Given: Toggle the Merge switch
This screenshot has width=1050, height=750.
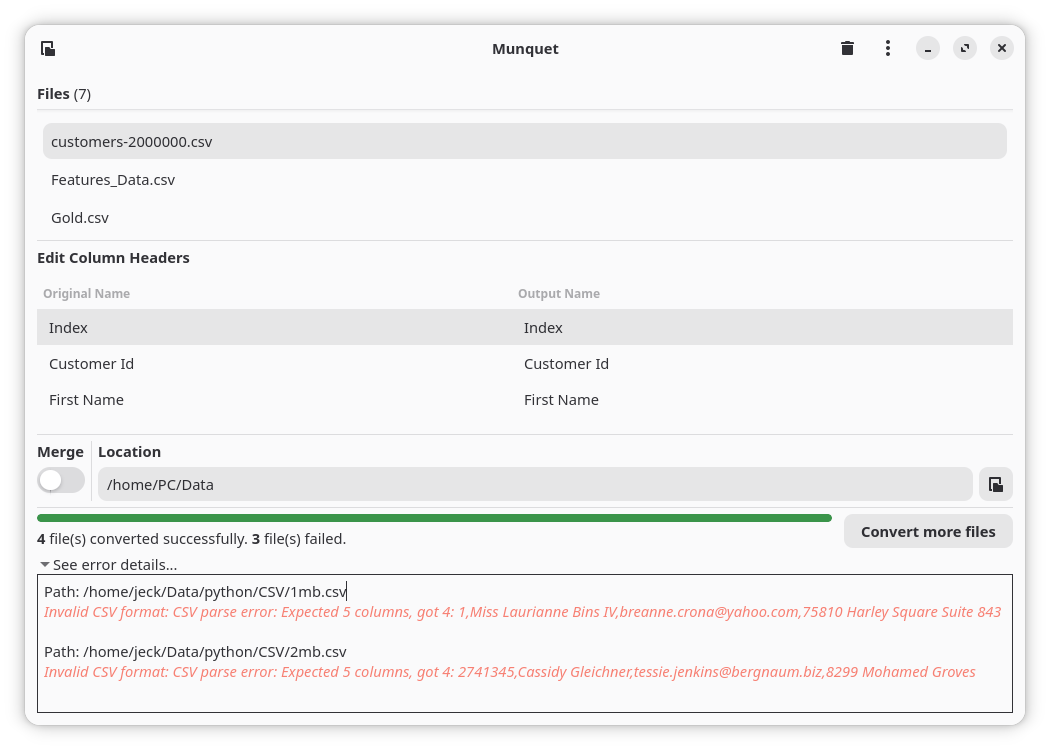Looking at the screenshot, I should (x=61, y=480).
